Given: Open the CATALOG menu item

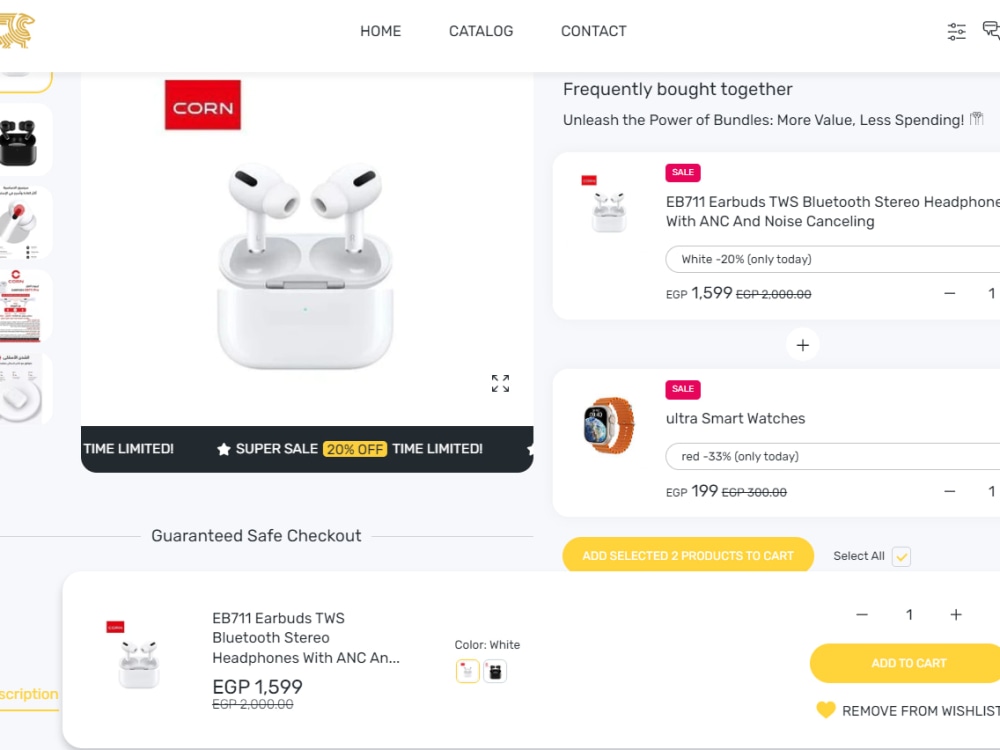Looking at the screenshot, I should [x=480, y=31].
